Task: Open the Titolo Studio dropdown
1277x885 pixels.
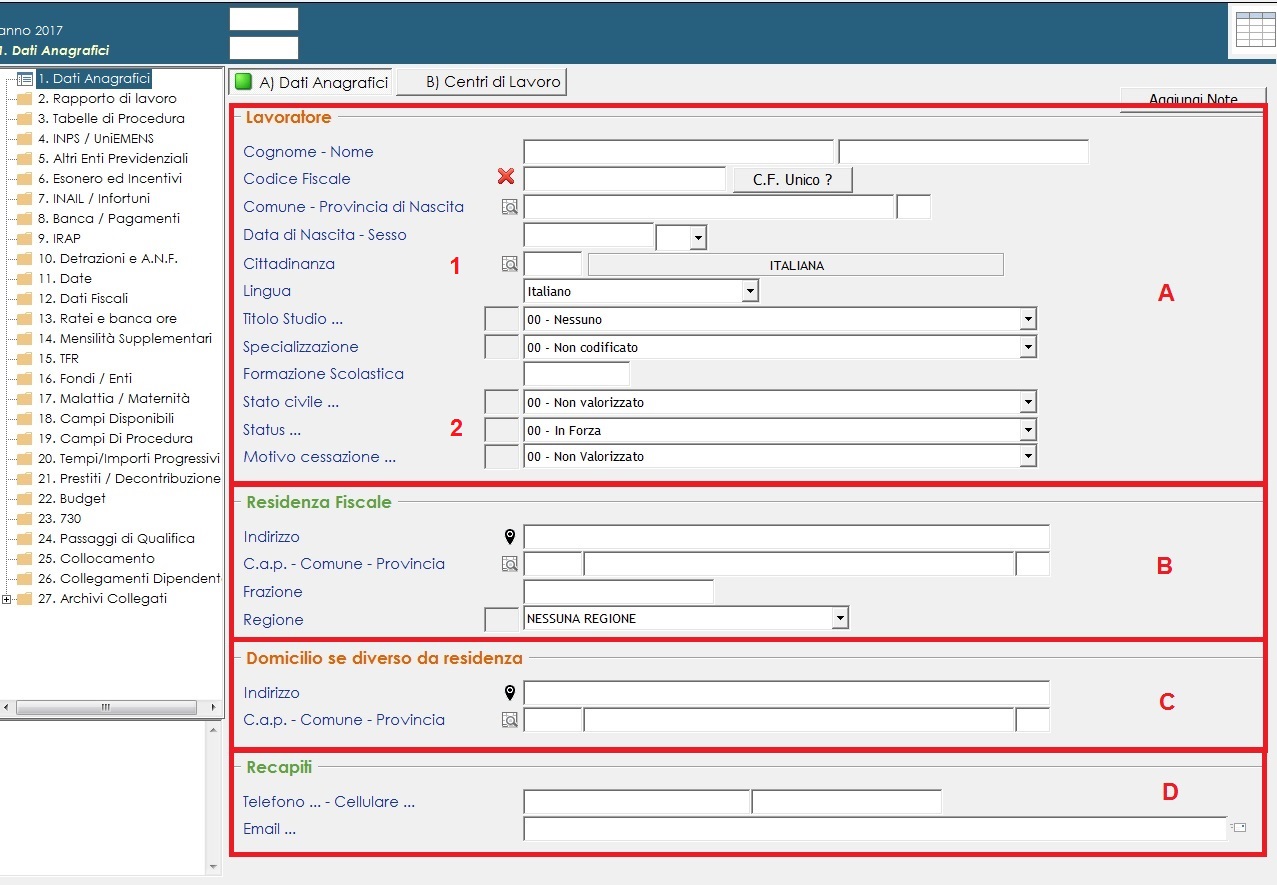Action: 1027,319
